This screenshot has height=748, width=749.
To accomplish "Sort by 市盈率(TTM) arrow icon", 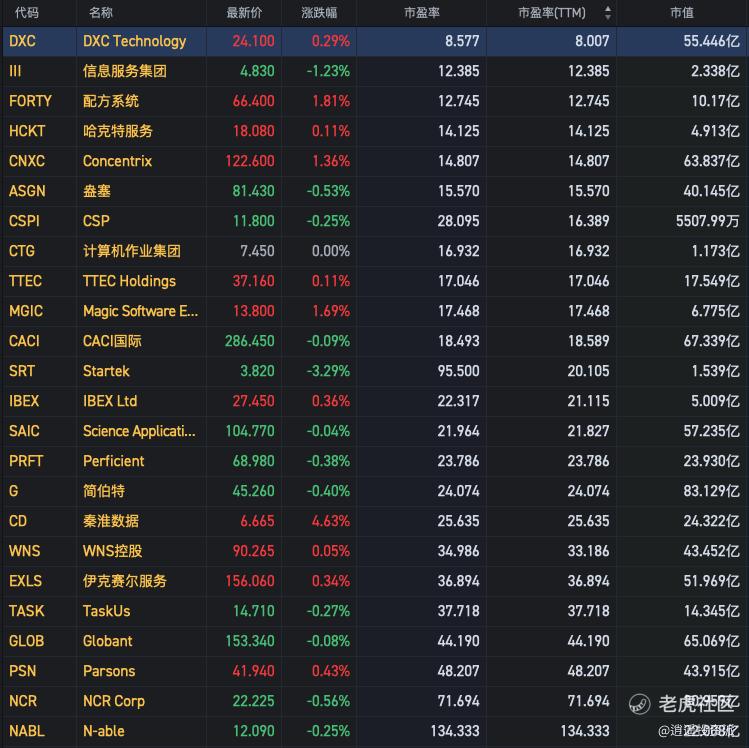I will click(x=608, y=12).
